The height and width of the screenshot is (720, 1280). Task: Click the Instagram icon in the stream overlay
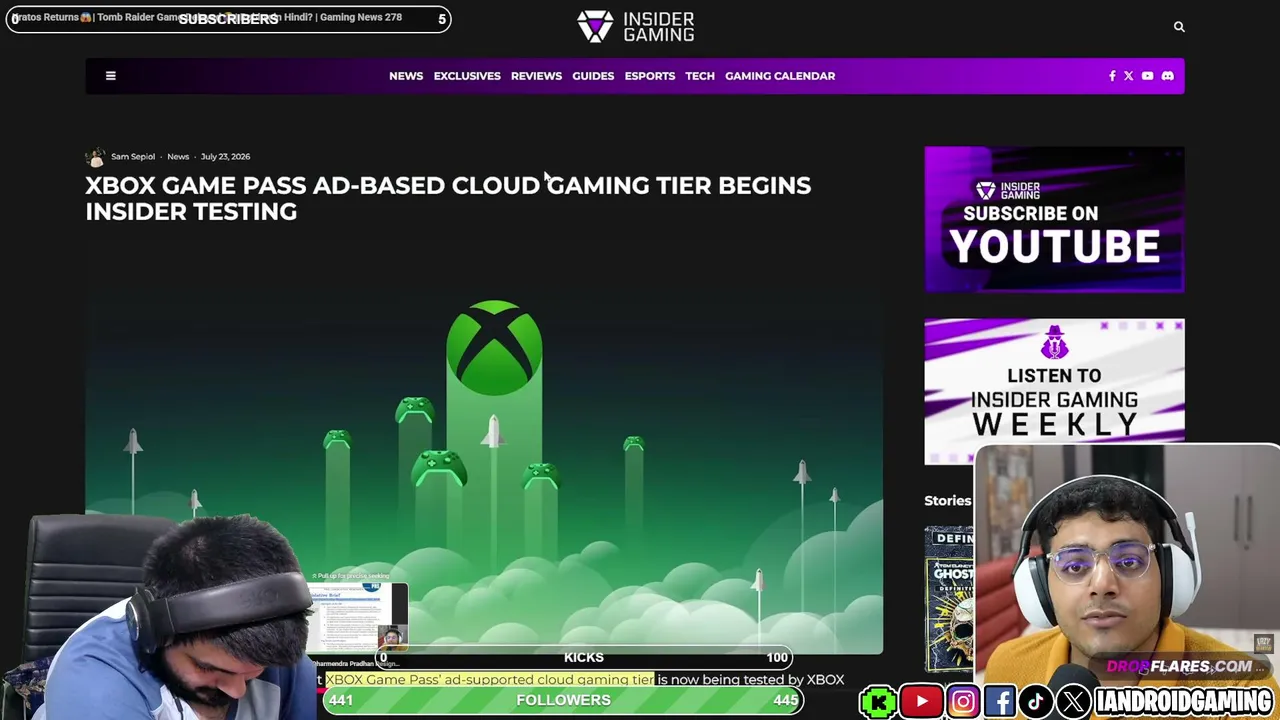pyautogui.click(x=963, y=702)
